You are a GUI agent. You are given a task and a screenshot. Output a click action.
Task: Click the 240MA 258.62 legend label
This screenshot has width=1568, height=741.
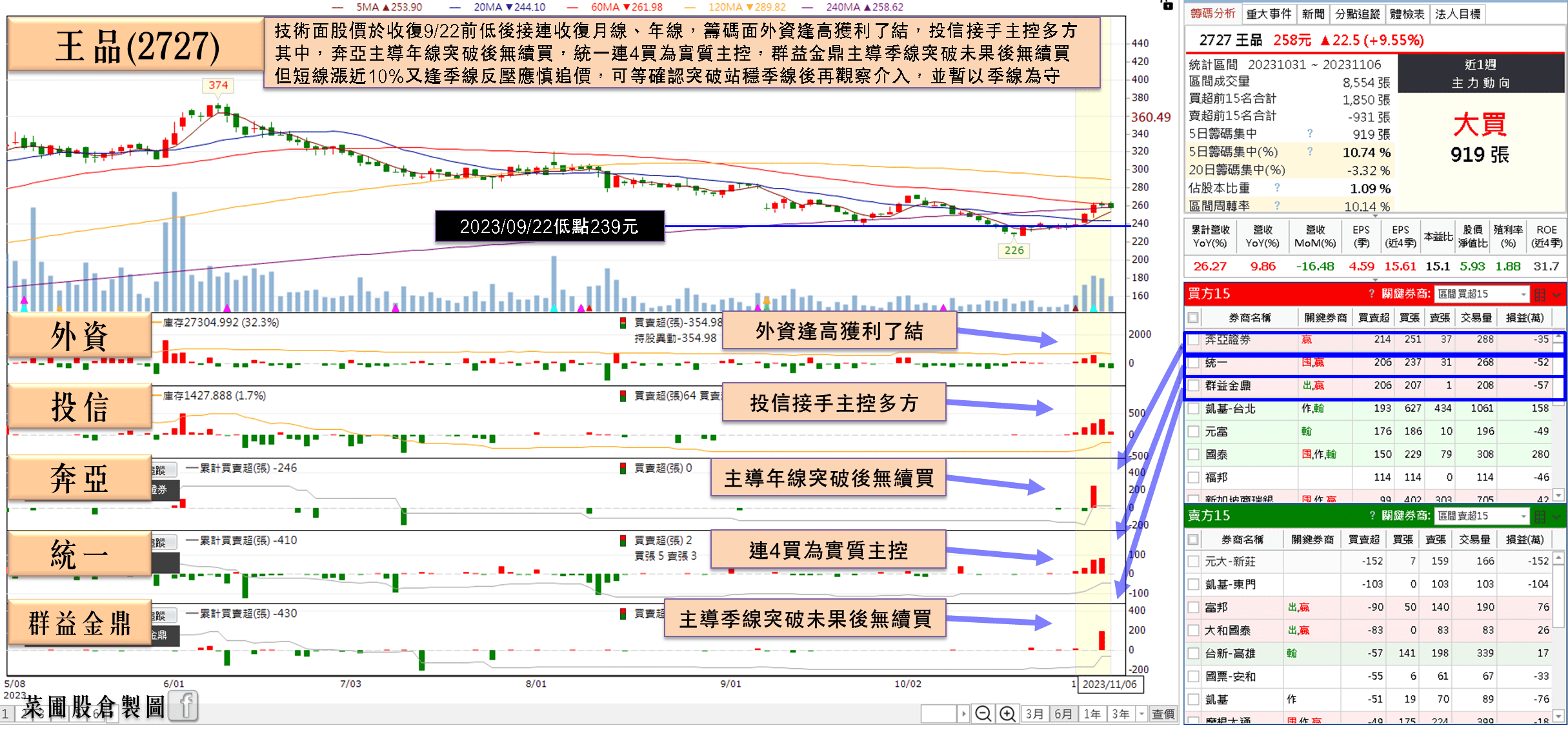(x=865, y=7)
